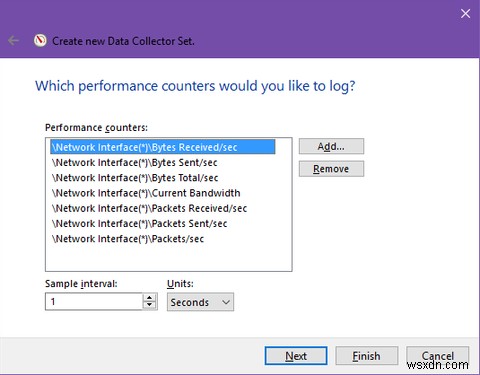Click the Remove button
The width and height of the screenshot is (480, 375).
coord(331,169)
